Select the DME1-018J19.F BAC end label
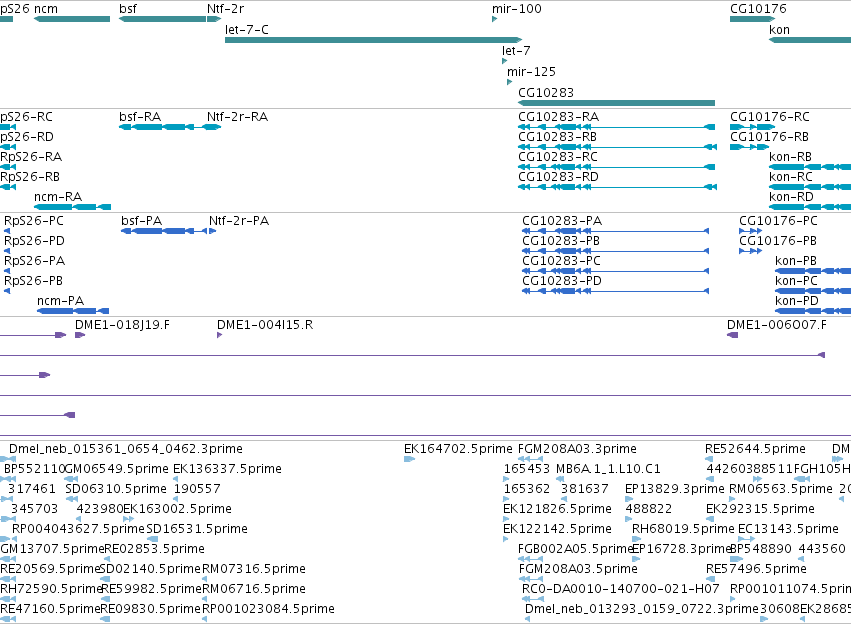Screen dimensions: 851x624 click(122, 325)
